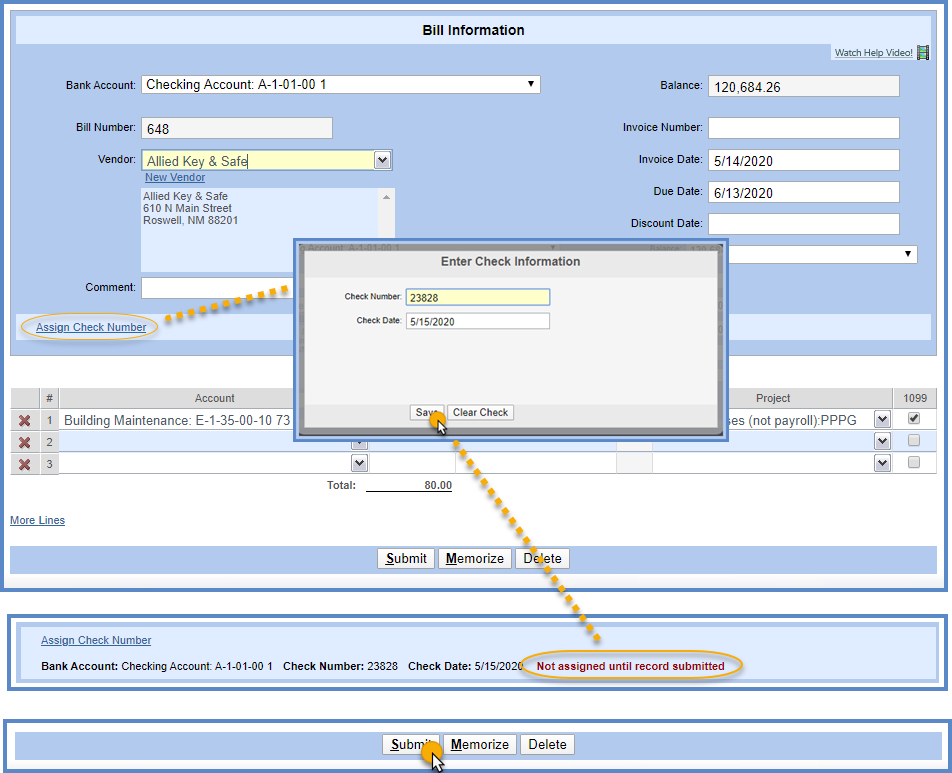Viewport: 952px width, 773px height.
Task: Click the More Lines link
Action: (37, 520)
